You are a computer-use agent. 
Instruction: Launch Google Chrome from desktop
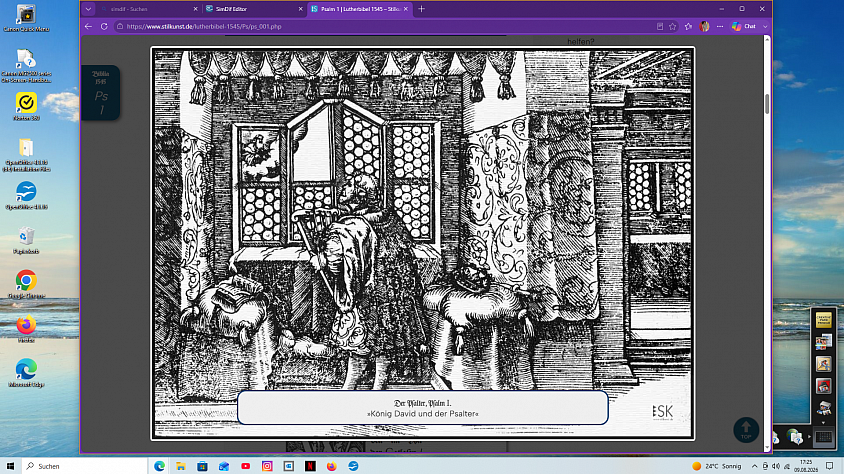[26, 284]
